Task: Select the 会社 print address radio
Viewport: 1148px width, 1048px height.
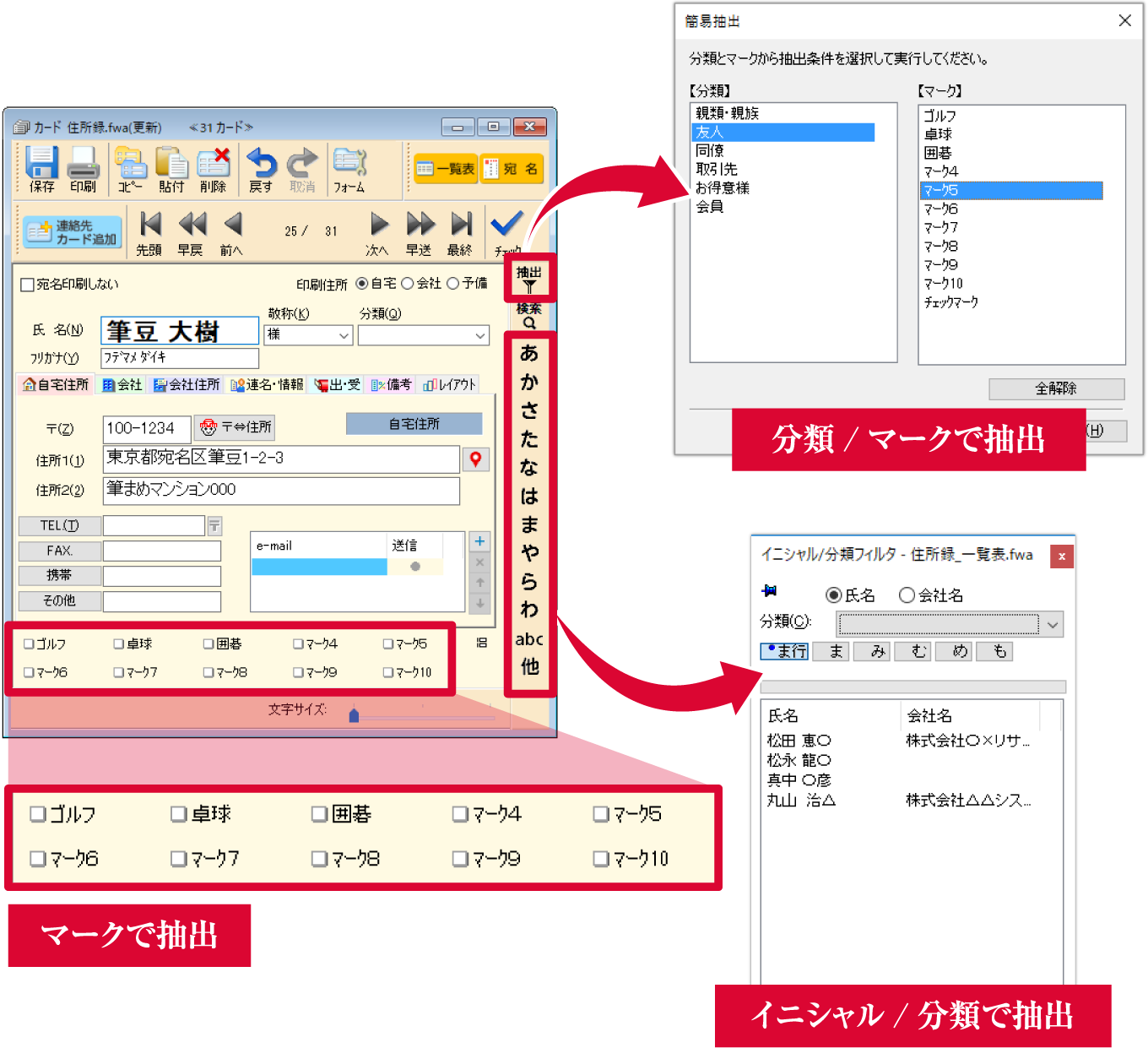Action: click(x=408, y=284)
